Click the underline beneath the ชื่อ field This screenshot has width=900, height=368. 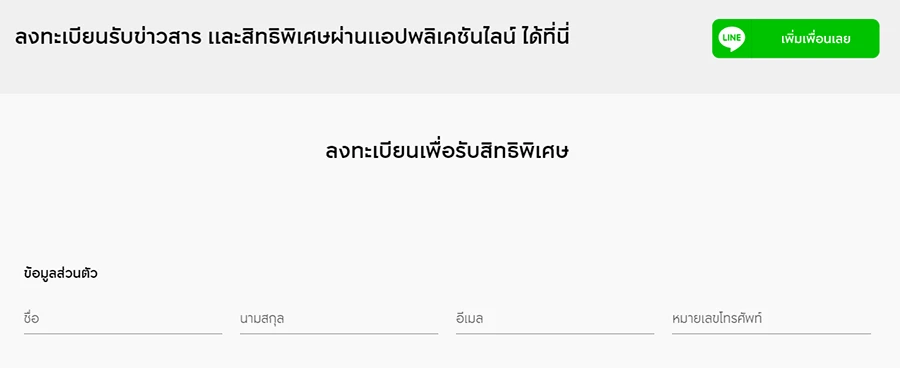(x=123, y=333)
